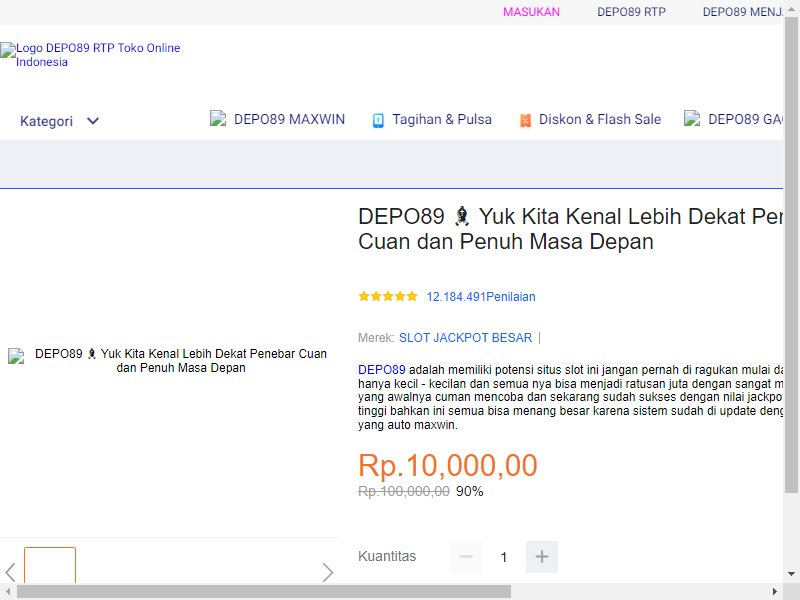
Task: Click the Rp.10,000,00 price text
Action: point(448,465)
